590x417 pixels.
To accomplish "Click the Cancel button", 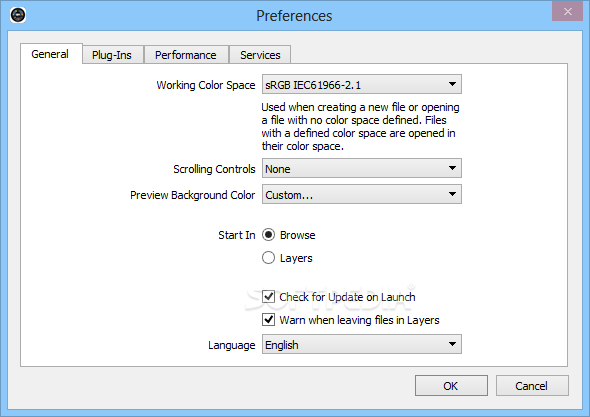I will point(532,385).
